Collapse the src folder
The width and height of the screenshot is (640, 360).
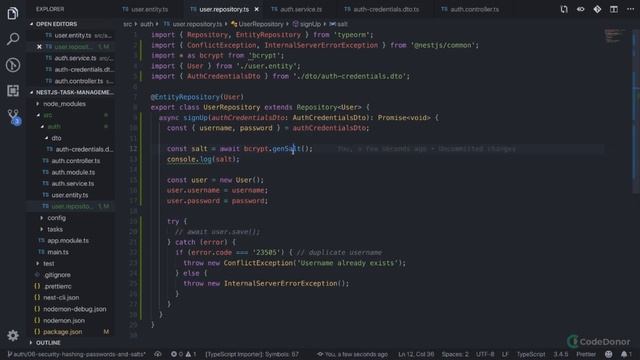(48, 116)
